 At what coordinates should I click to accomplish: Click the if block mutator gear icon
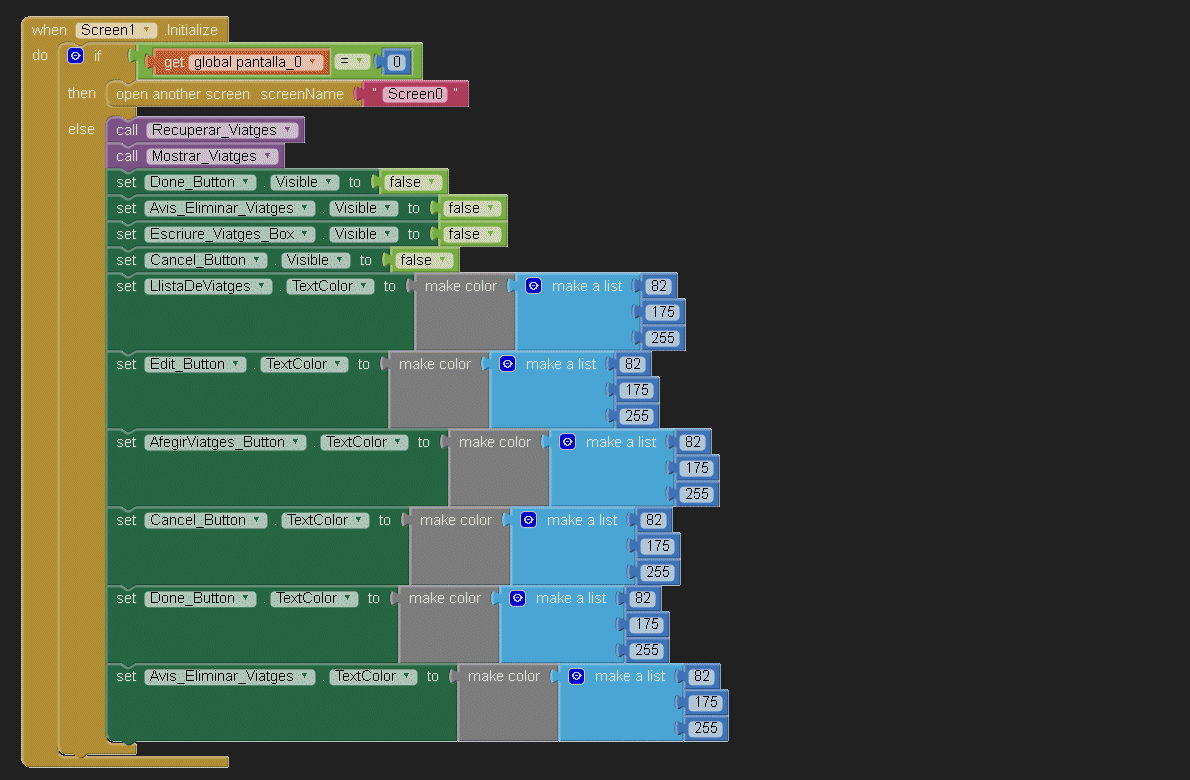(x=75, y=56)
